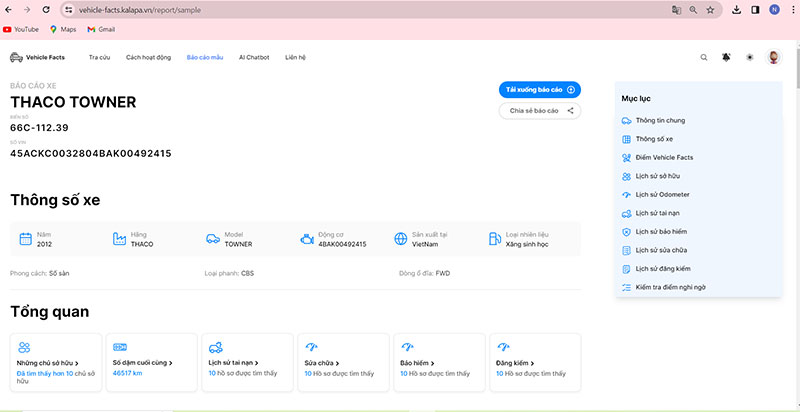Open the YouTube bookmark
800x412 pixels.
click(x=21, y=30)
